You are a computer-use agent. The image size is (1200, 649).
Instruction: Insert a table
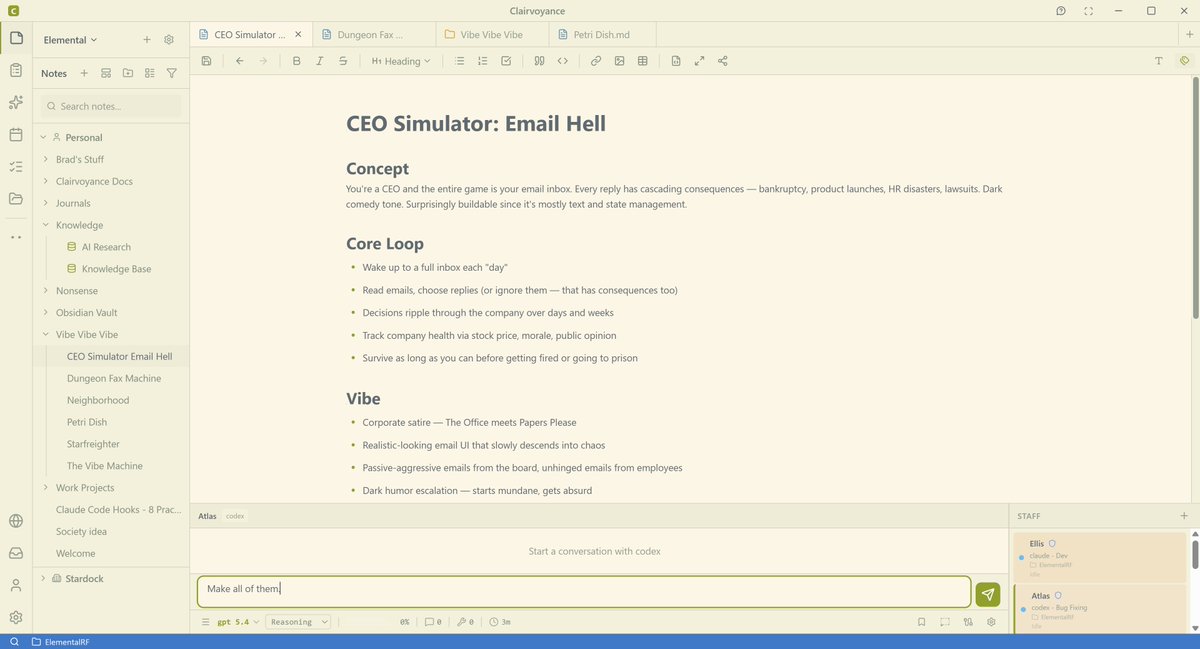coord(642,61)
